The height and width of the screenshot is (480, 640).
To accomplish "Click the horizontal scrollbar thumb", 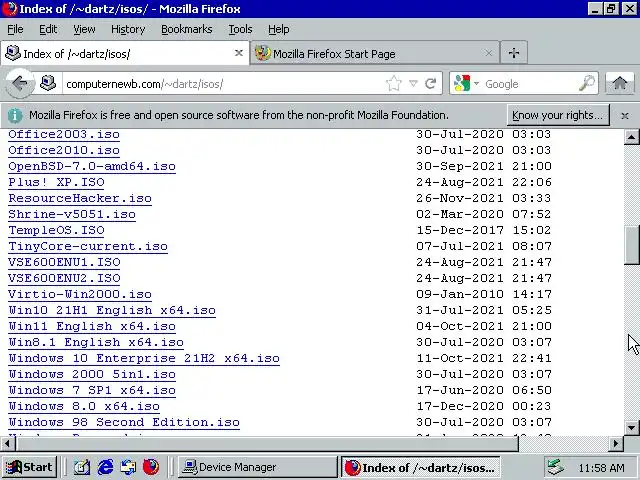I will (x=267, y=443).
